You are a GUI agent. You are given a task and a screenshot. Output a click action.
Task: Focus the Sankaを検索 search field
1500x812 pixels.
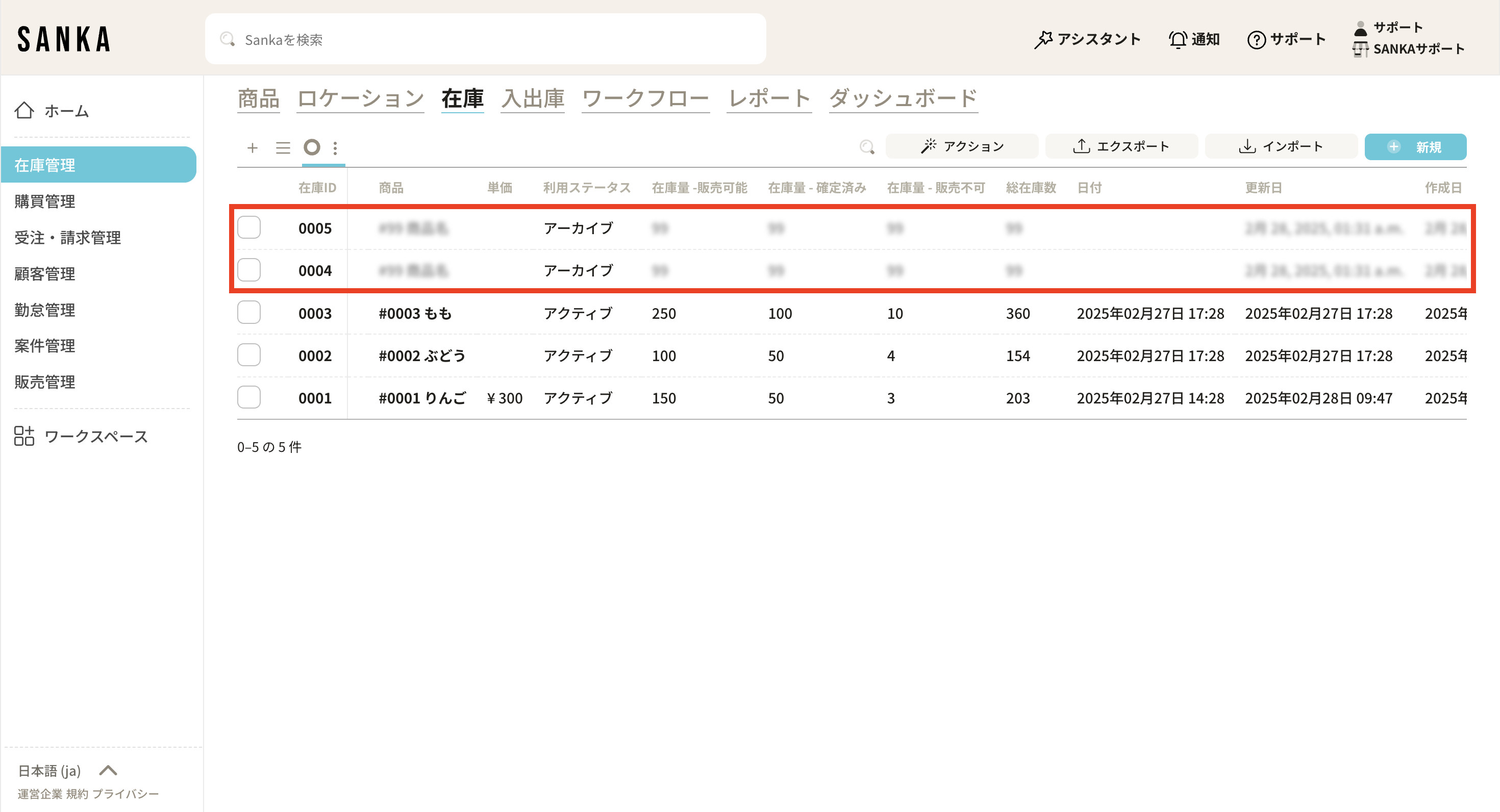coord(485,39)
